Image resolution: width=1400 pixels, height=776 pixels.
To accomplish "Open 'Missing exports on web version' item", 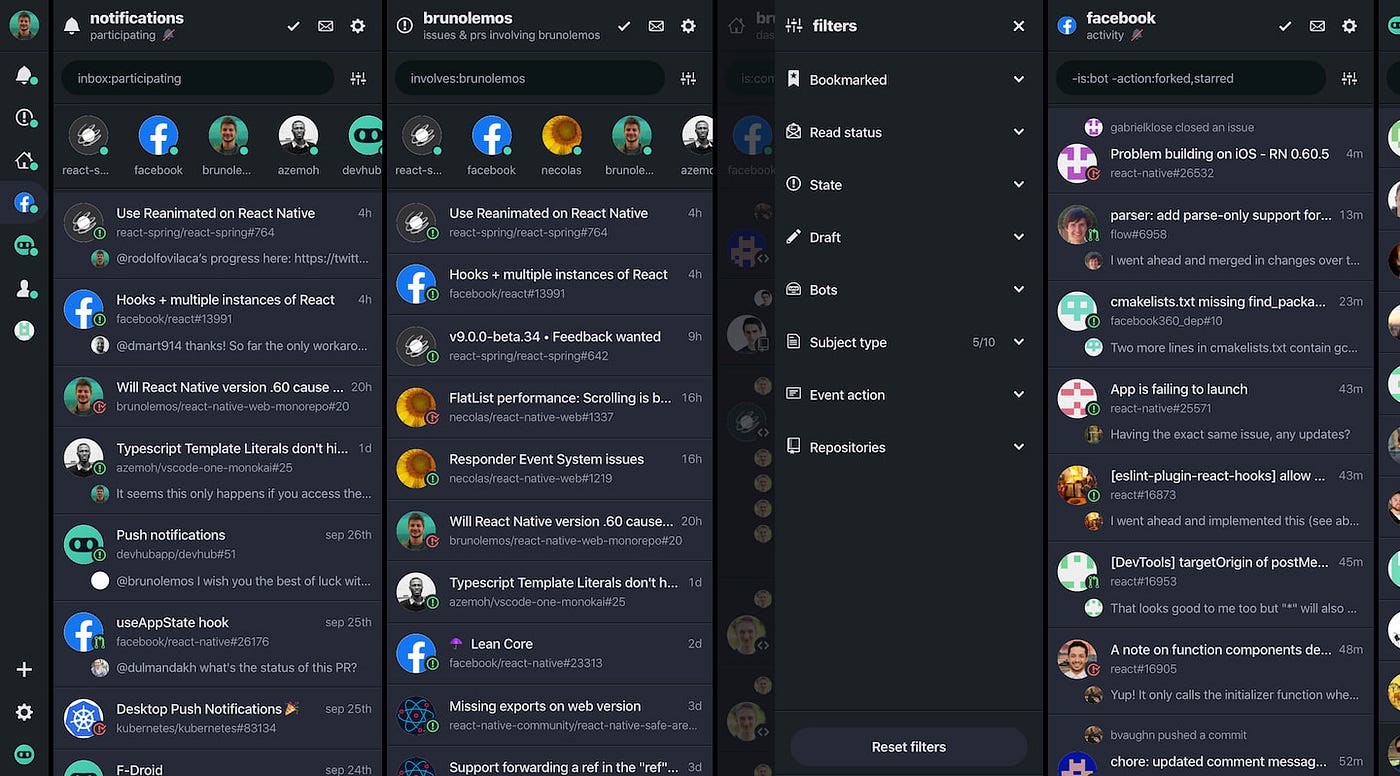I will pyautogui.click(x=550, y=715).
